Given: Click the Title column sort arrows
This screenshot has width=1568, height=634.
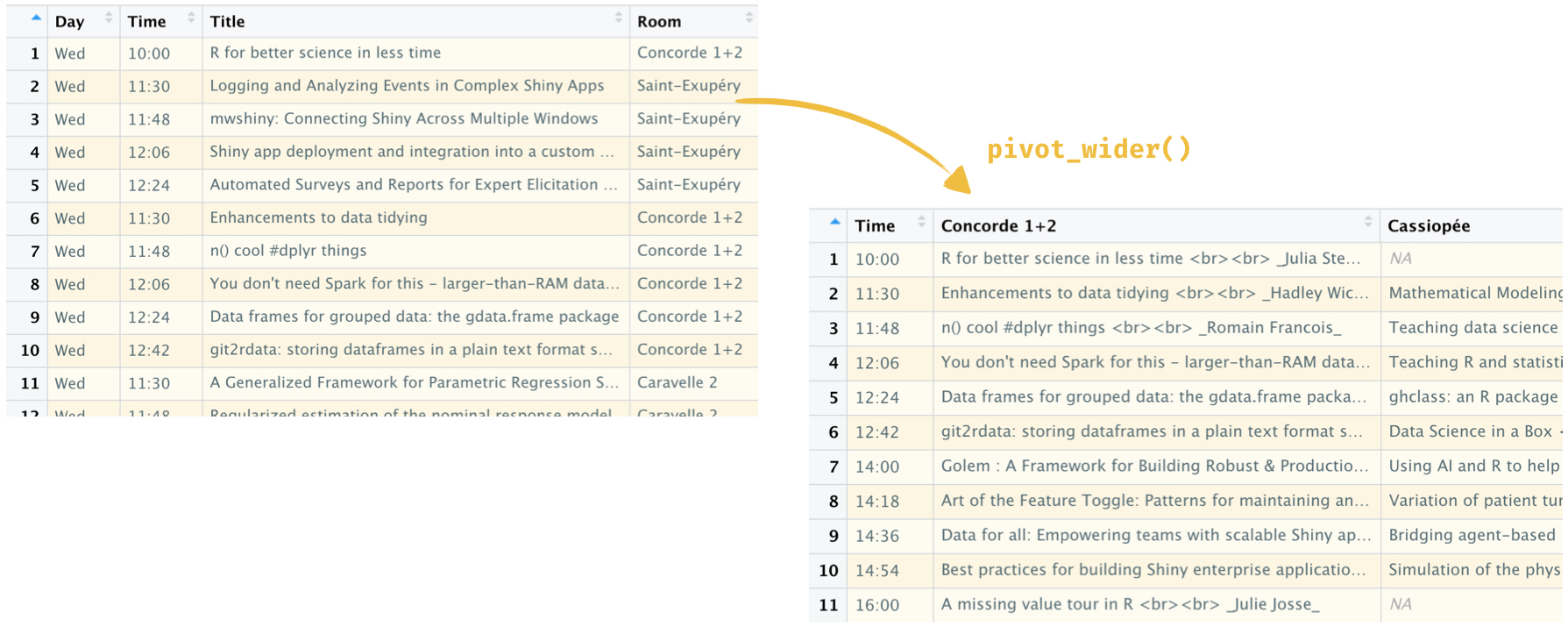Looking at the screenshot, I should [x=618, y=18].
